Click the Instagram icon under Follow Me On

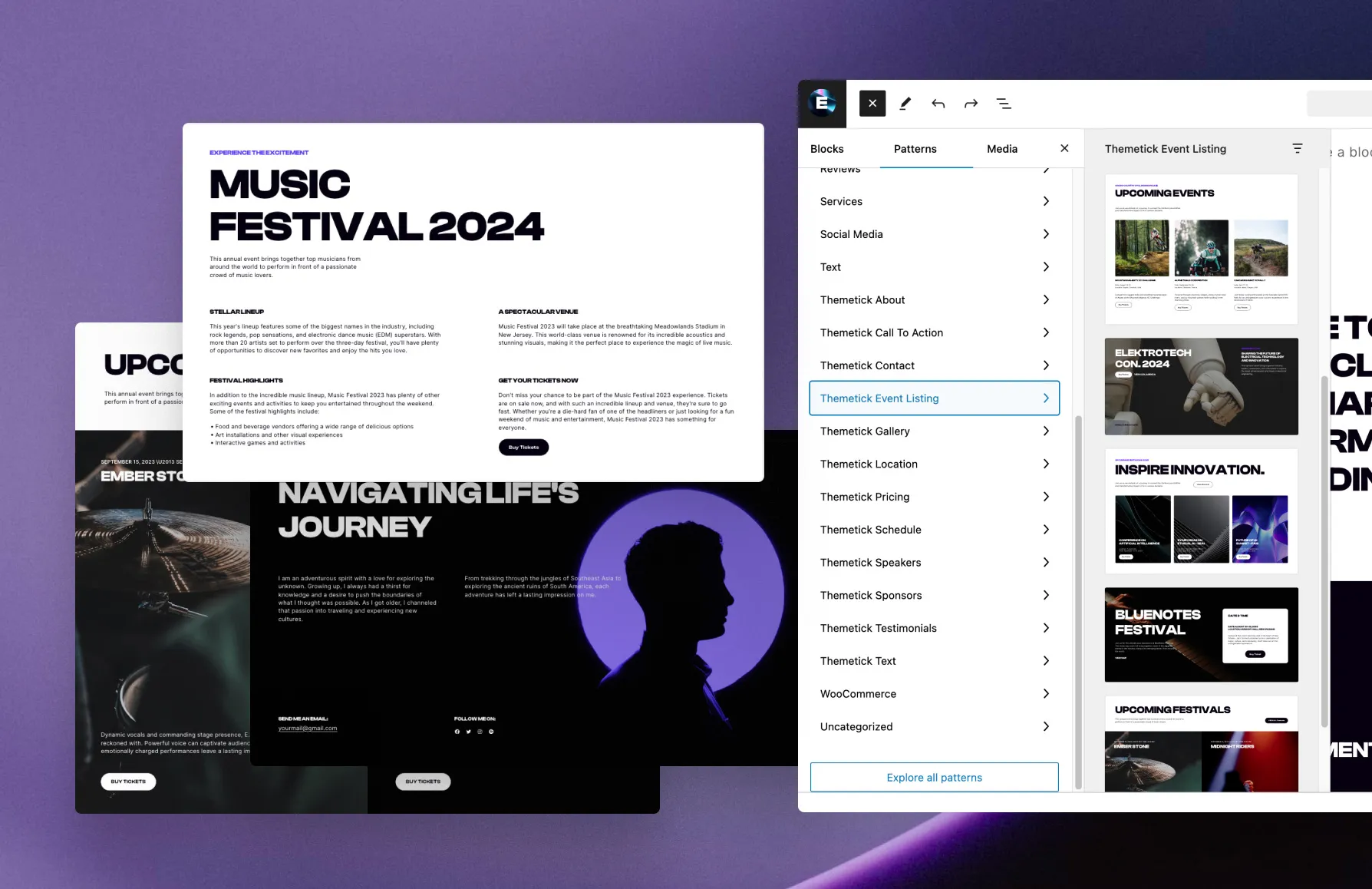(480, 732)
